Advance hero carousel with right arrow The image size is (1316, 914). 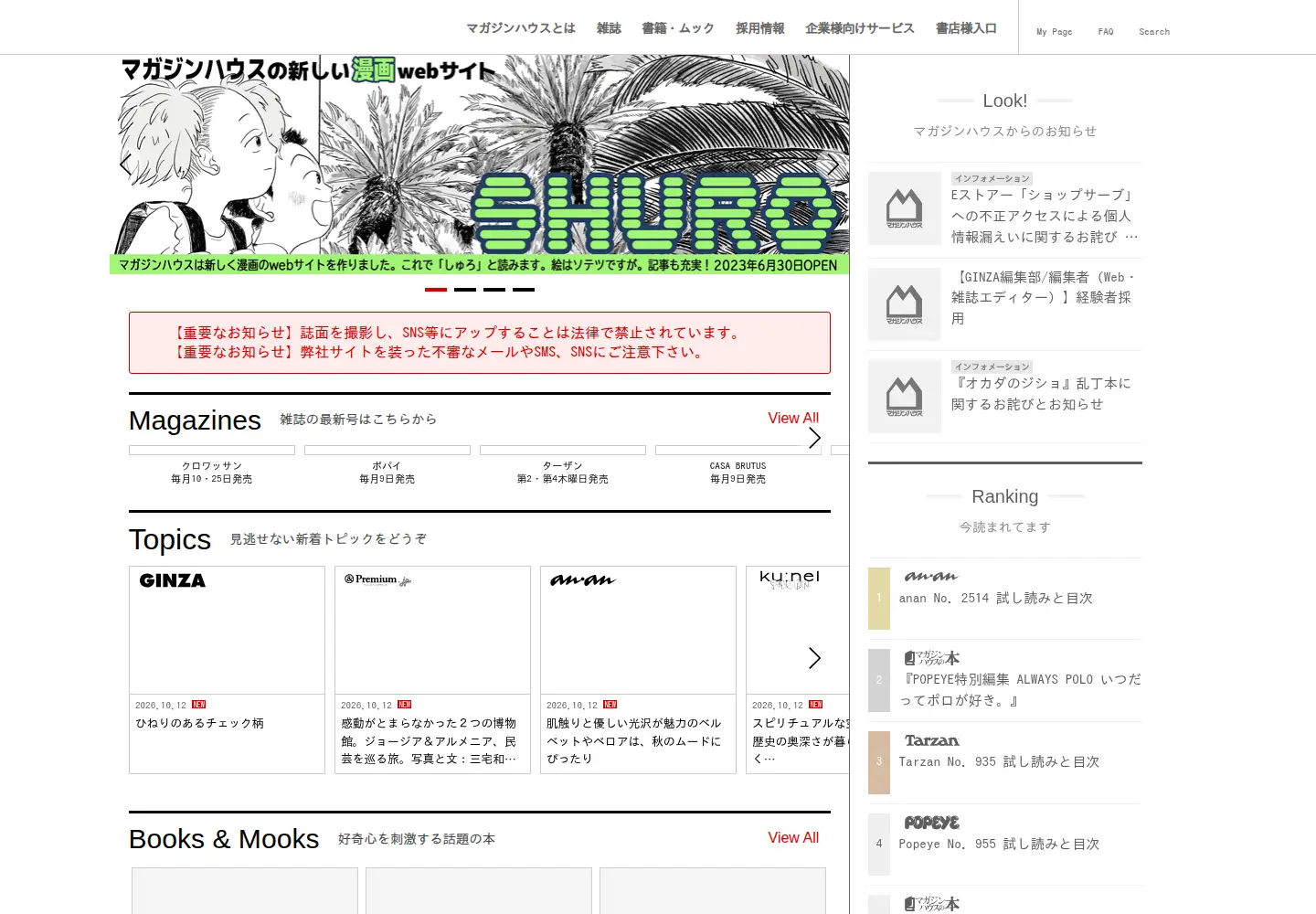tap(833, 165)
